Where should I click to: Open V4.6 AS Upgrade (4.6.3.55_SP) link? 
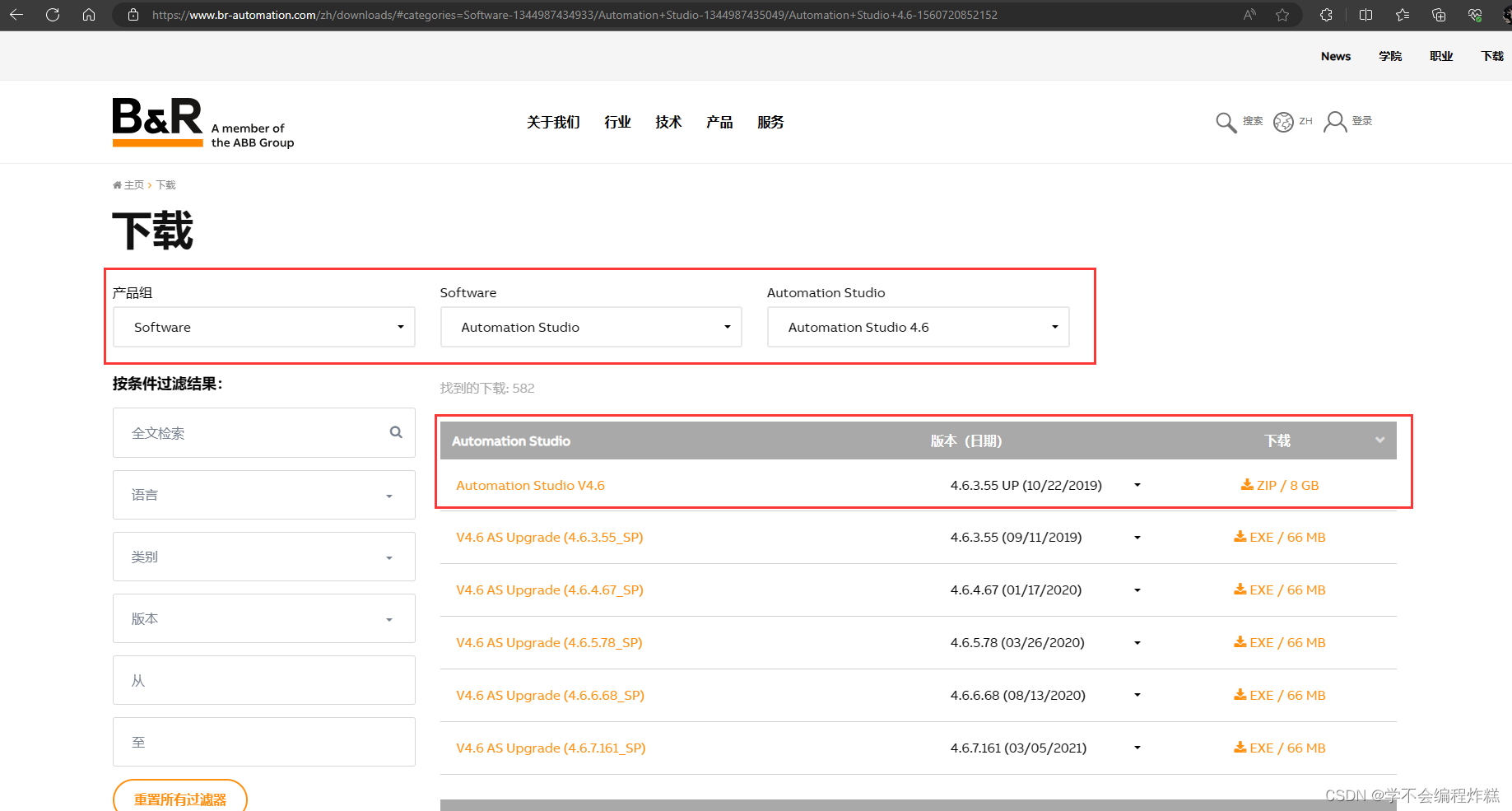point(550,538)
